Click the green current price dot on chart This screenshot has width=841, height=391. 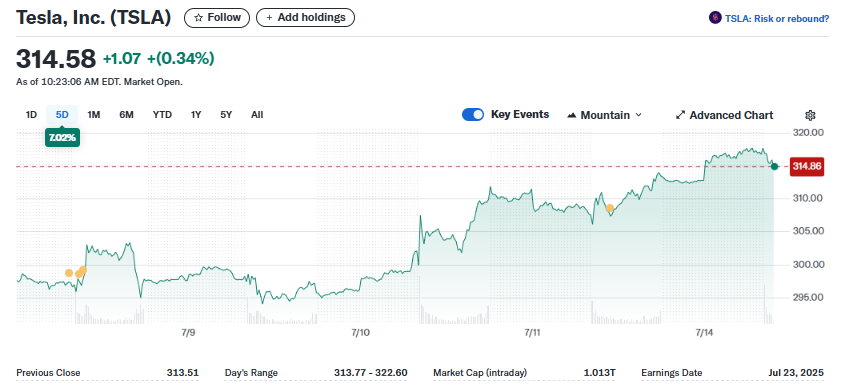(x=774, y=167)
